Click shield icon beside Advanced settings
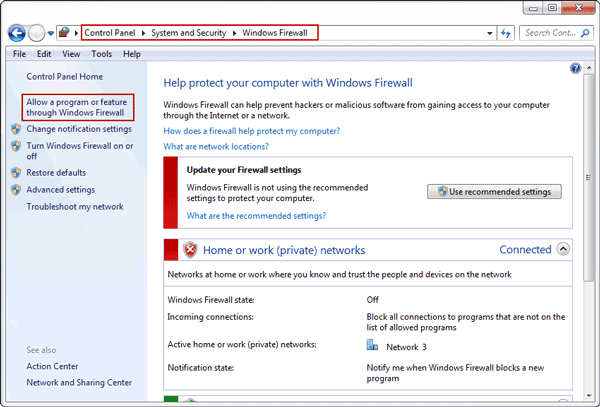Image resolution: width=600 pixels, height=407 pixels. pyautogui.click(x=16, y=189)
